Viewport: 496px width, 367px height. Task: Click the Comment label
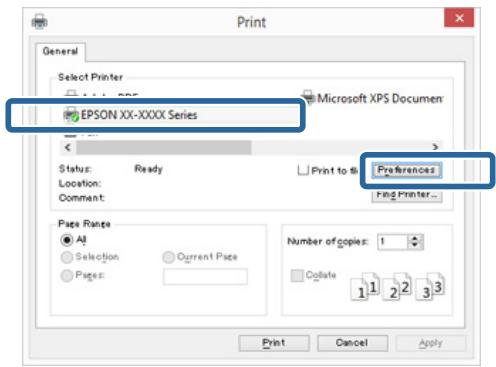point(82,198)
